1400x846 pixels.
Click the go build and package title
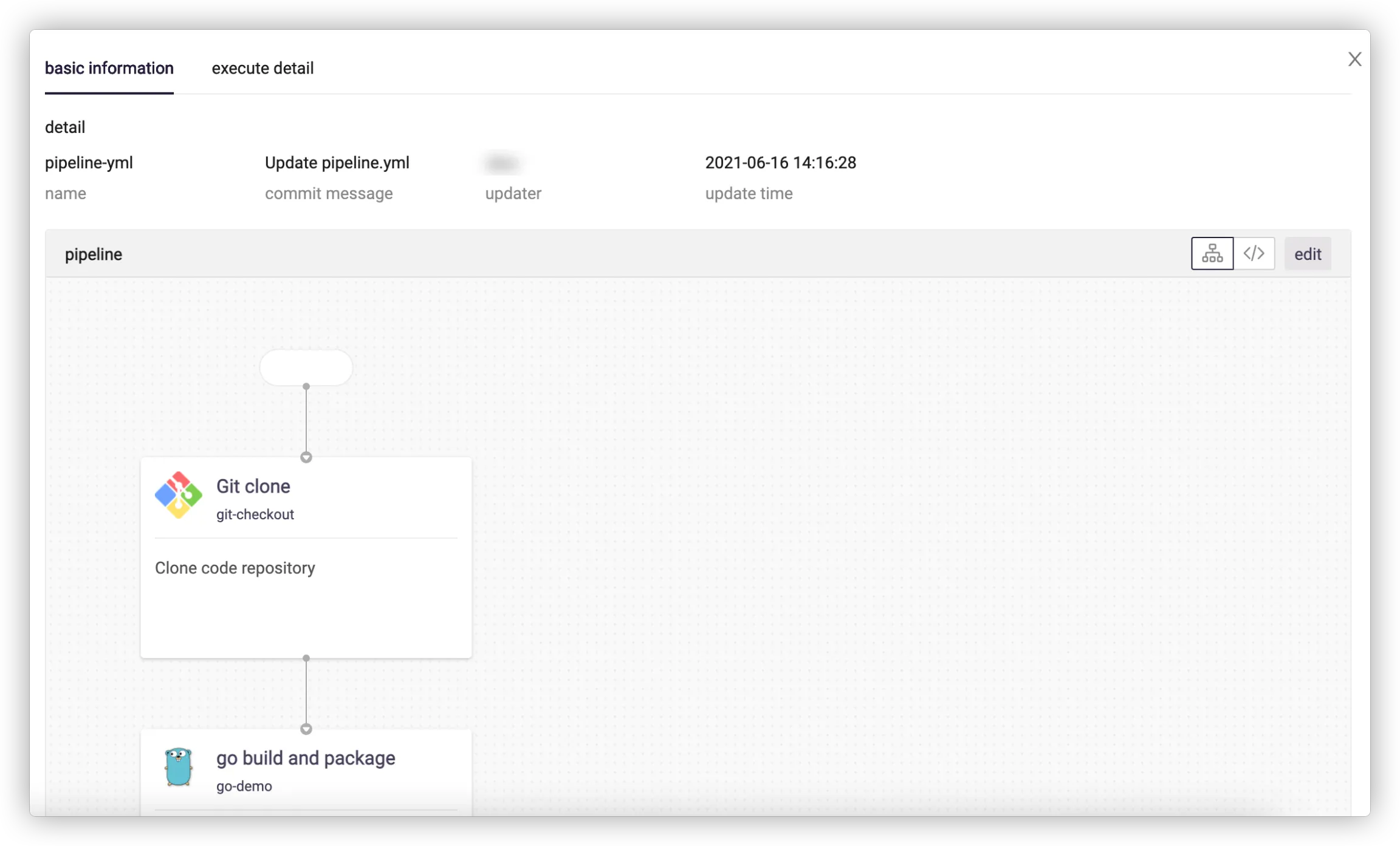point(306,758)
